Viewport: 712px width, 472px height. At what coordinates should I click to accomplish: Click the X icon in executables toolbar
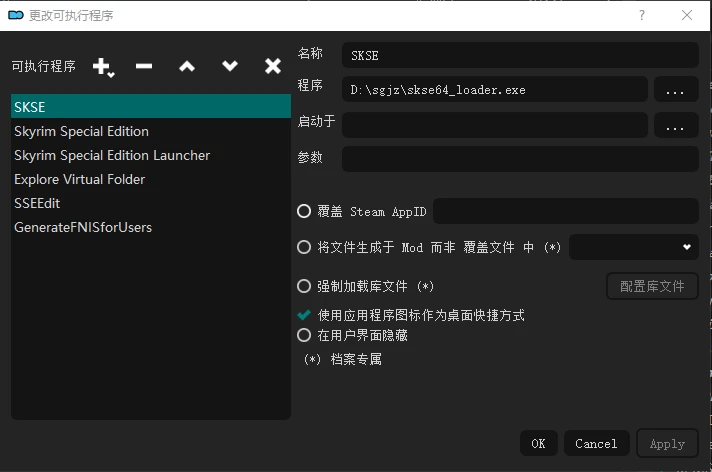pyautogui.click(x=273, y=66)
